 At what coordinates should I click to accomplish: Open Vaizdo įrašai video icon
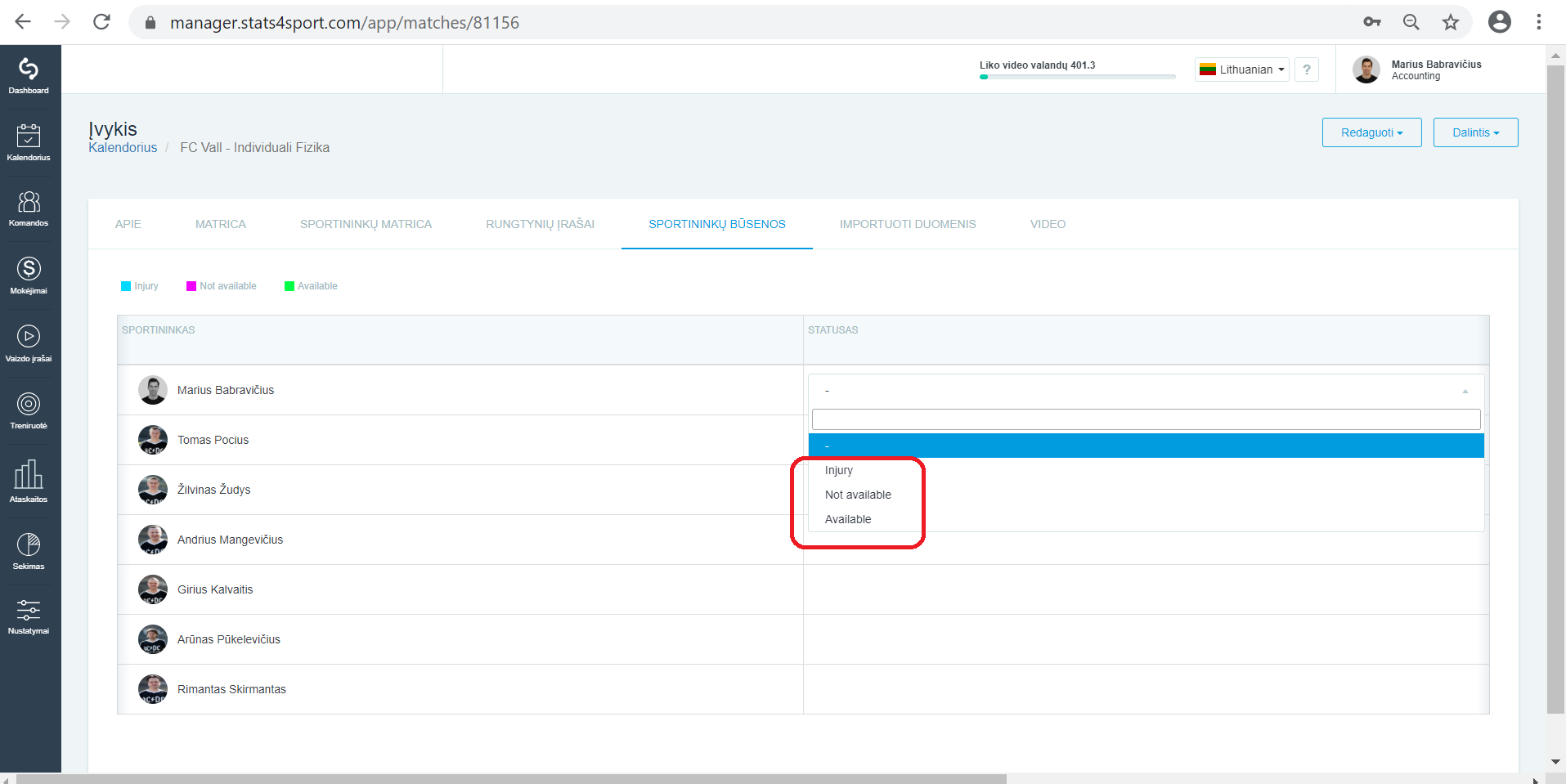[29, 343]
